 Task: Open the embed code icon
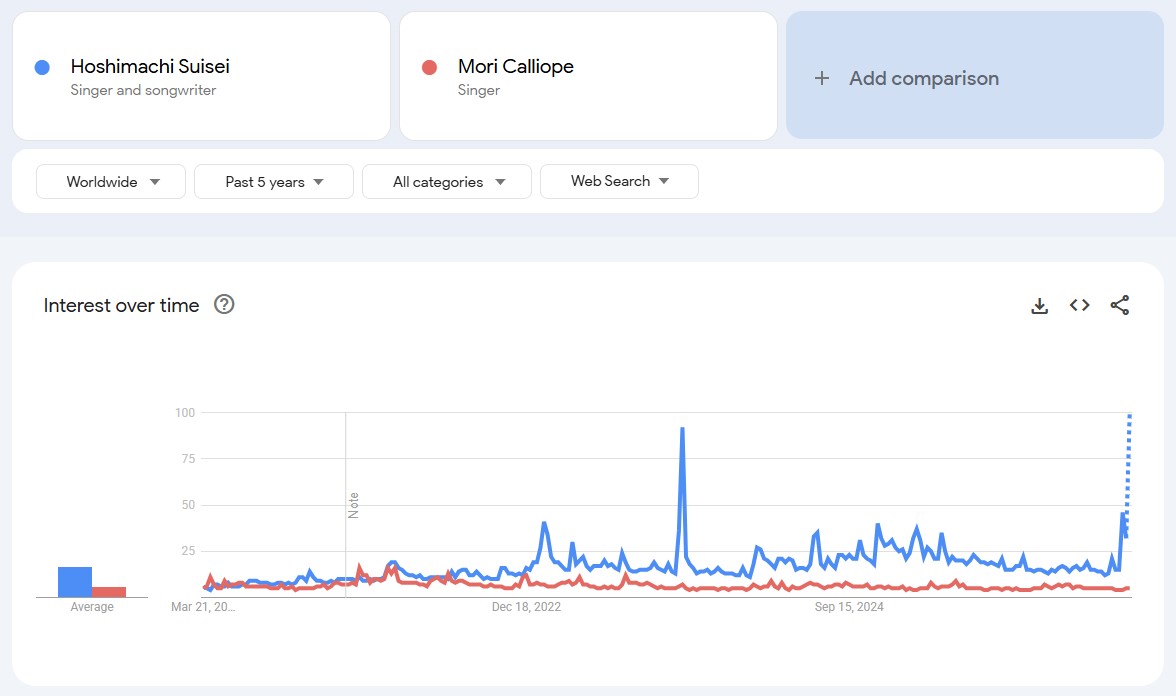tap(1079, 305)
